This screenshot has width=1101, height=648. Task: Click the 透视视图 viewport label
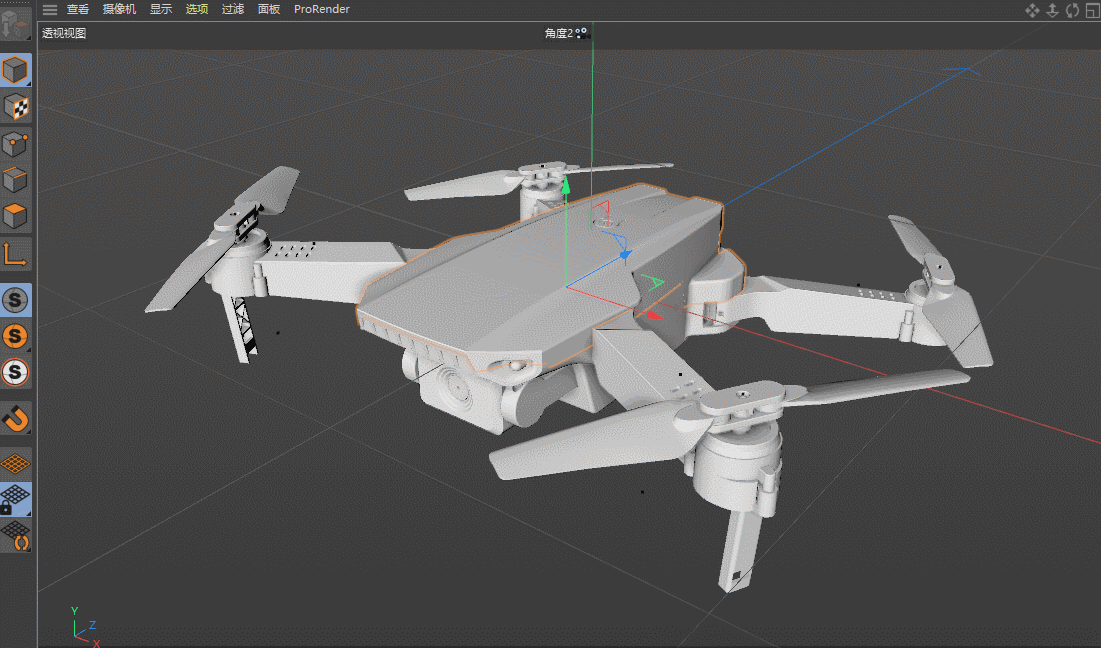(64, 33)
